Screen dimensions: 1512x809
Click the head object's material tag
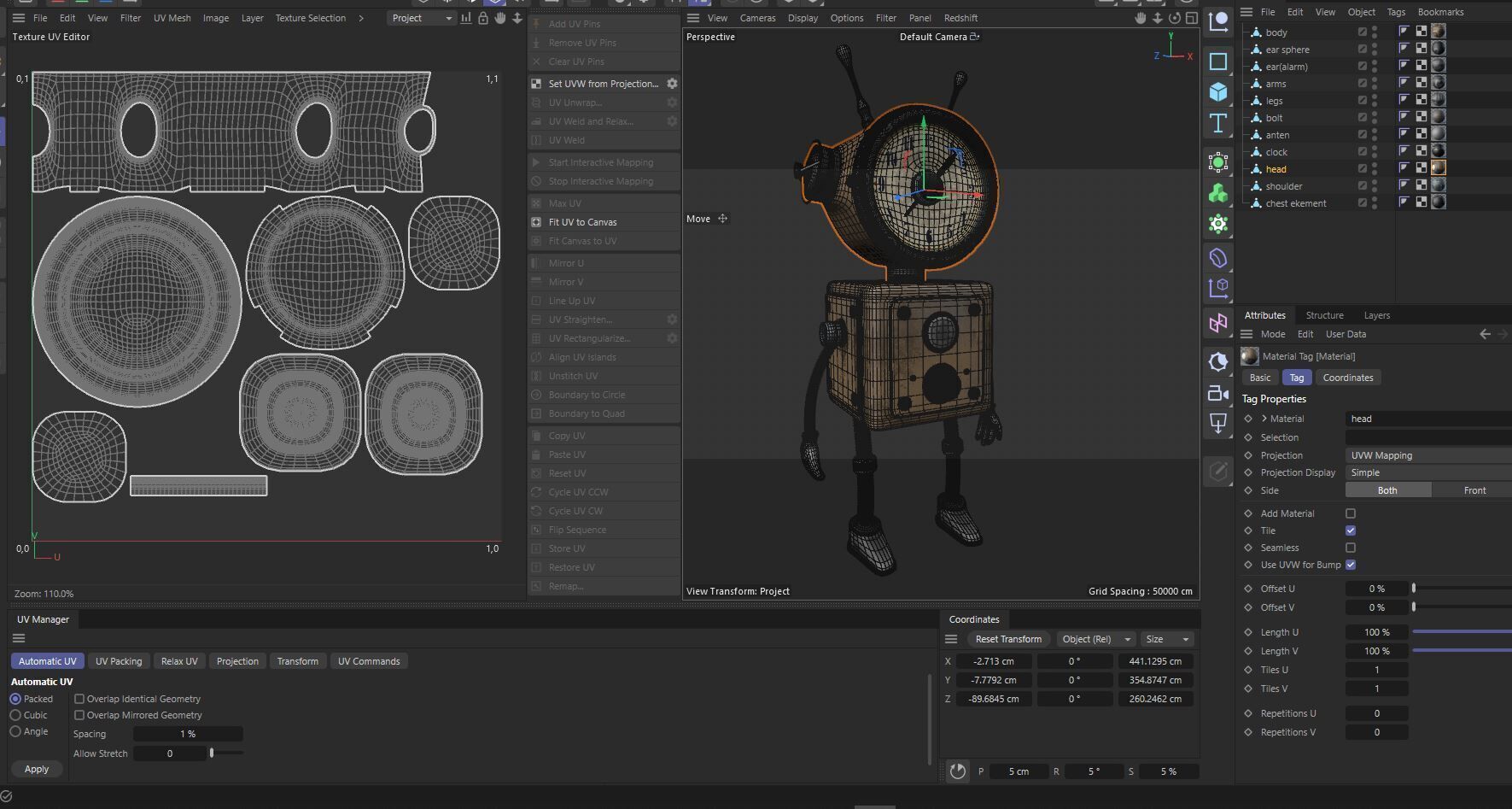pos(1439,168)
